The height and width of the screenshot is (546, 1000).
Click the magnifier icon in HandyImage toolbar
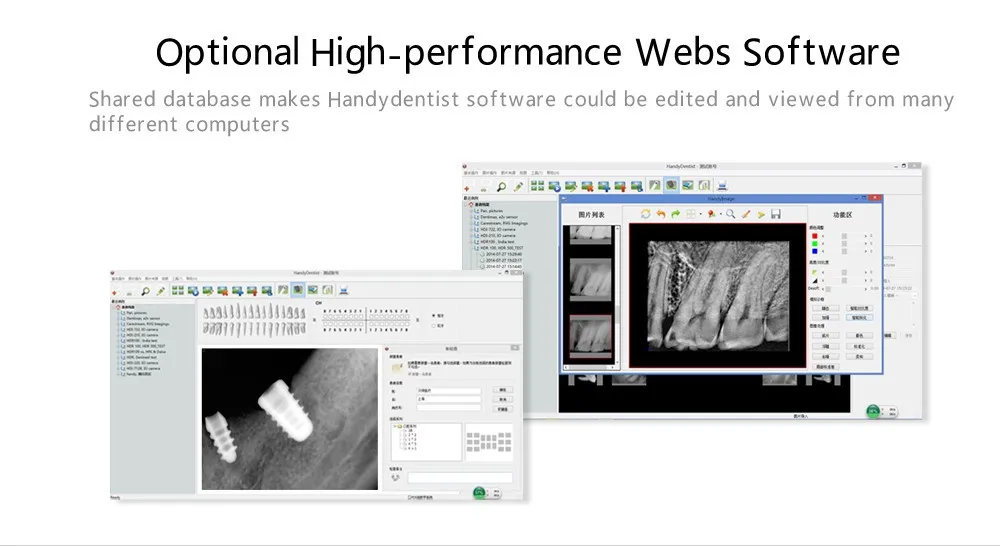pos(730,214)
